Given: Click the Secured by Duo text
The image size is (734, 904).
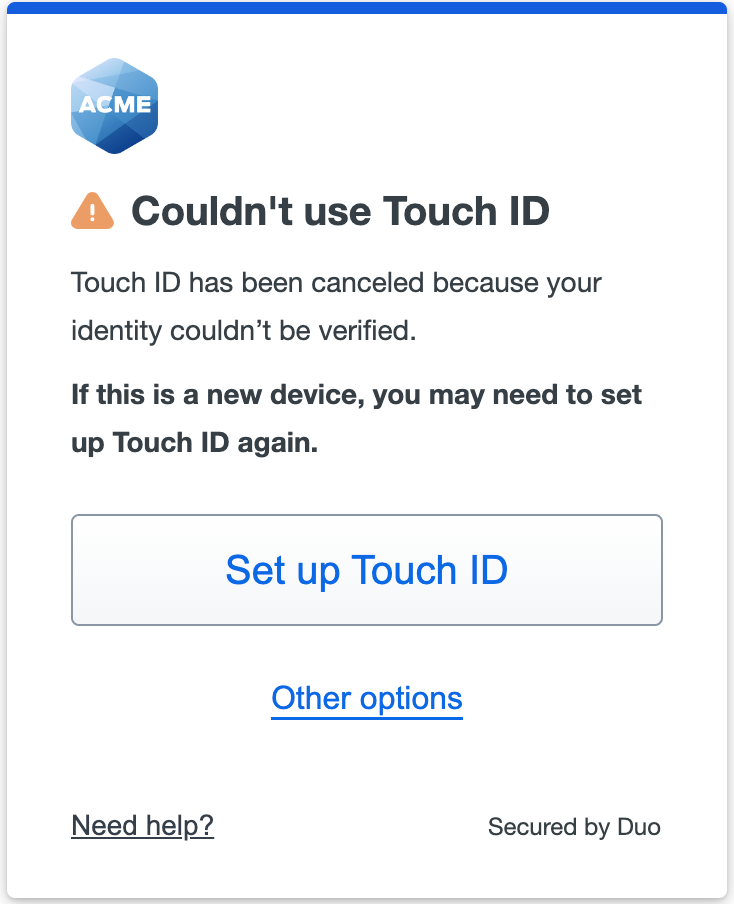Looking at the screenshot, I should tap(574, 827).
